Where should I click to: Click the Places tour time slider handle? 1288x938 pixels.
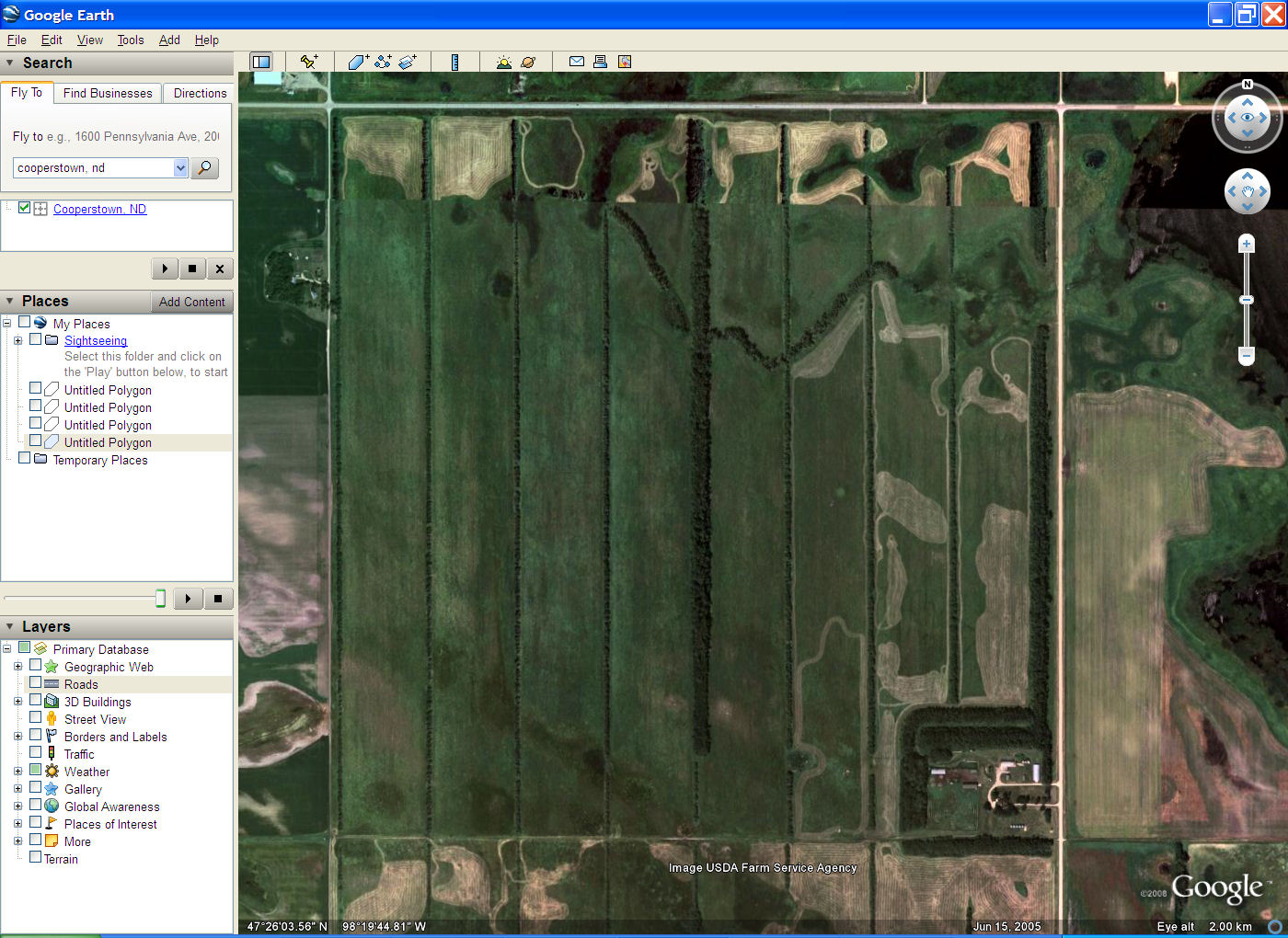click(161, 599)
